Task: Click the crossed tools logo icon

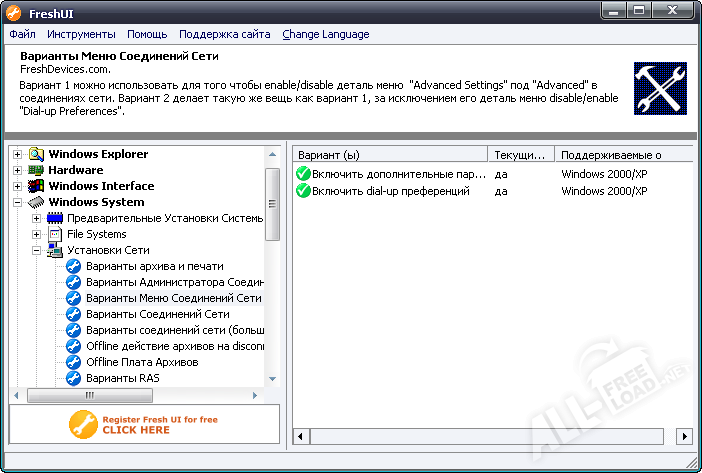Action: pos(659,88)
